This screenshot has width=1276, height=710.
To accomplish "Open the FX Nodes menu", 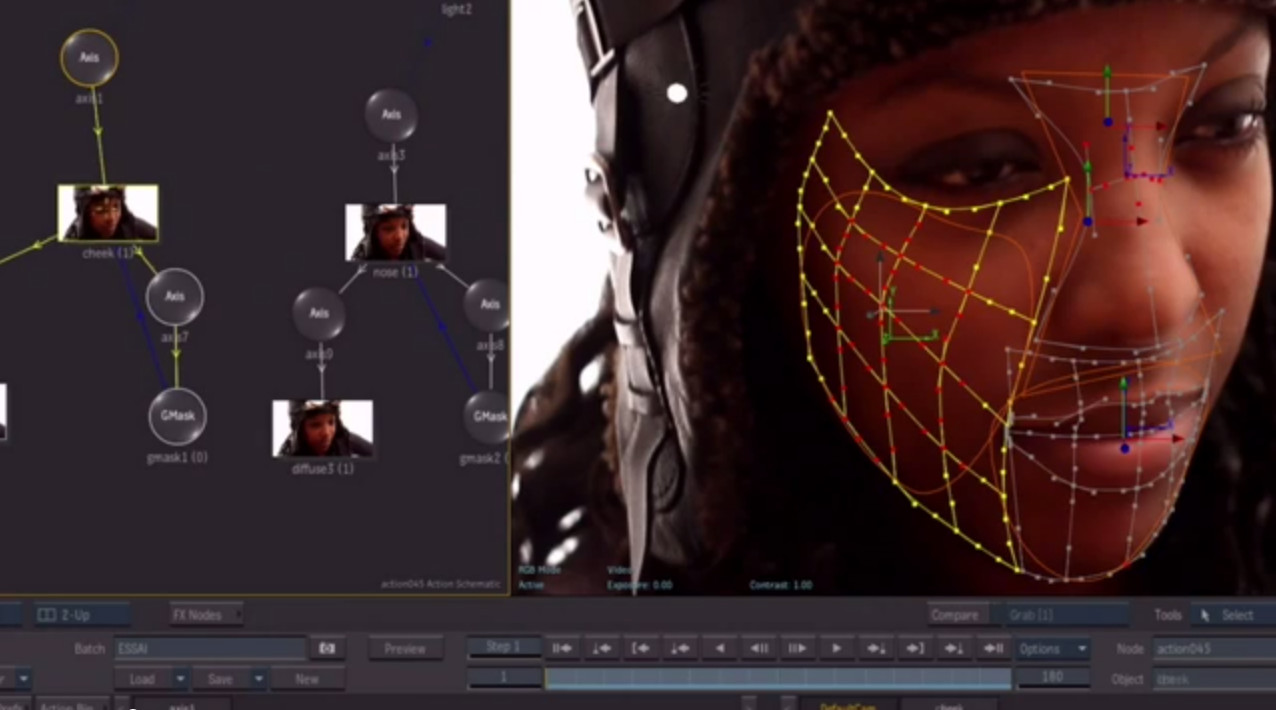I will click(205, 615).
